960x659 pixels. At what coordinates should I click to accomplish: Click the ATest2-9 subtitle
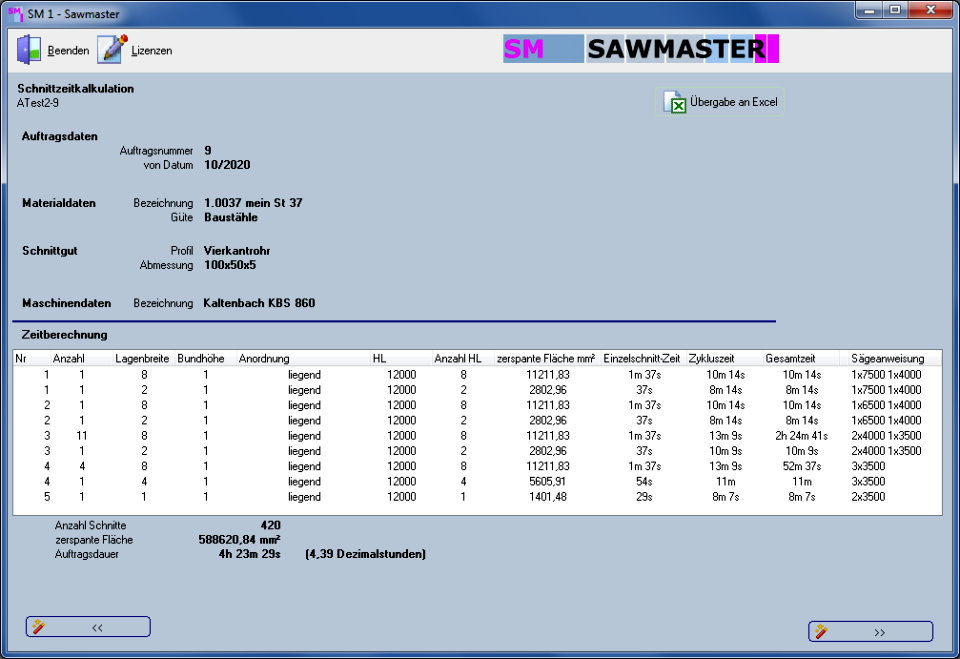pyautogui.click(x=38, y=103)
